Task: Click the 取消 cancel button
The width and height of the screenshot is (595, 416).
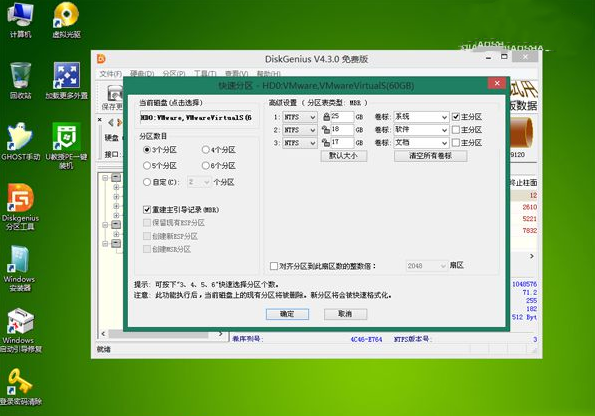Action: (x=345, y=314)
